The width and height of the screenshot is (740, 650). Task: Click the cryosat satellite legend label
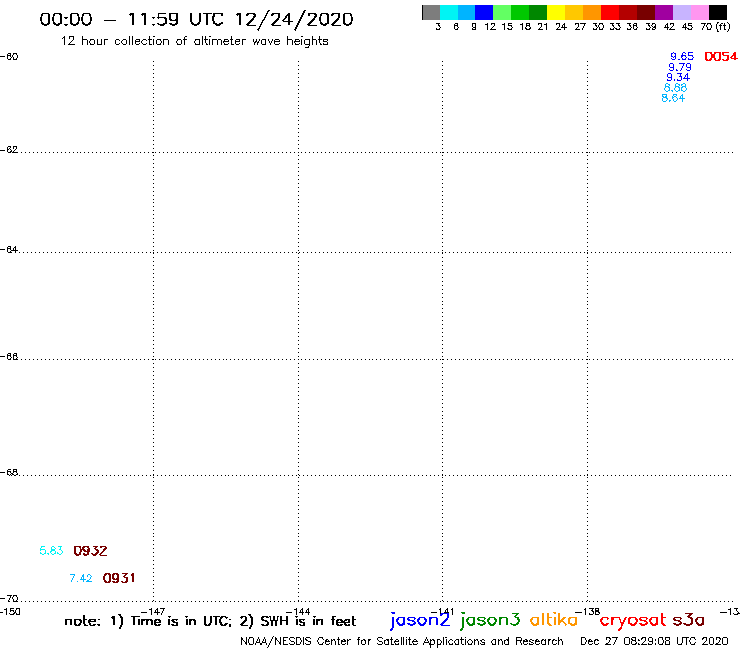633,620
